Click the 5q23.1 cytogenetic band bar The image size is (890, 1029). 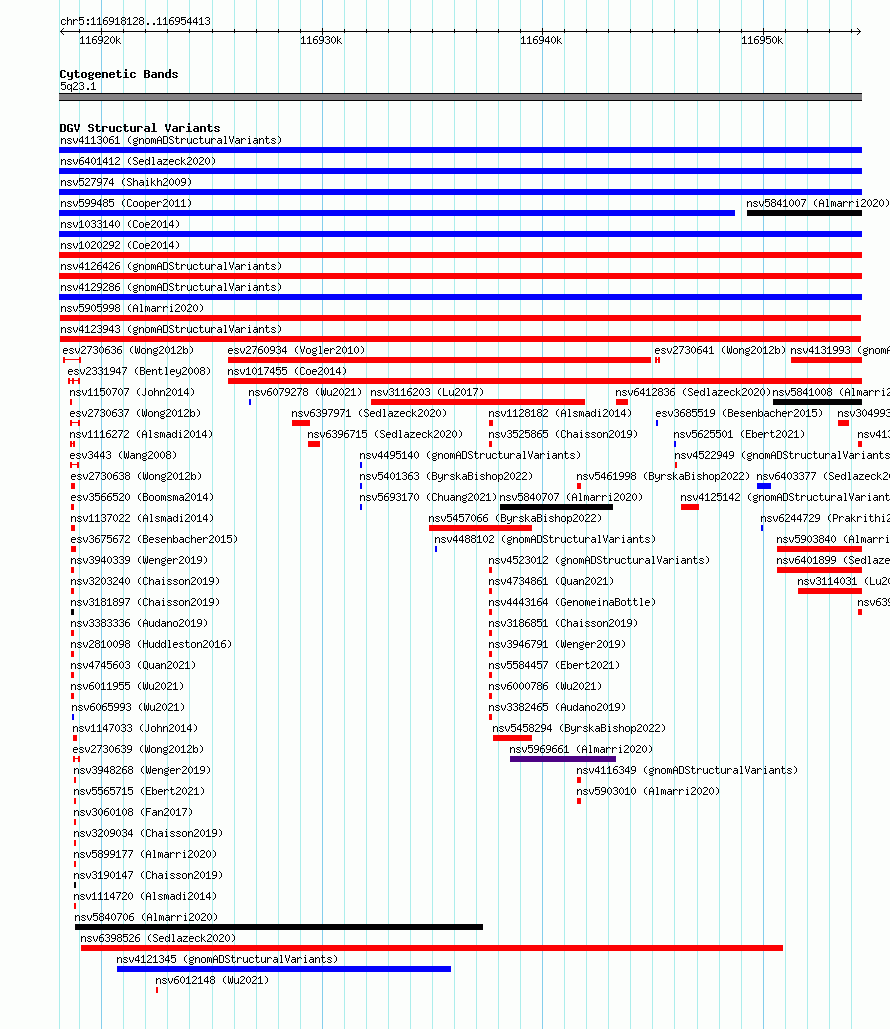point(460,97)
